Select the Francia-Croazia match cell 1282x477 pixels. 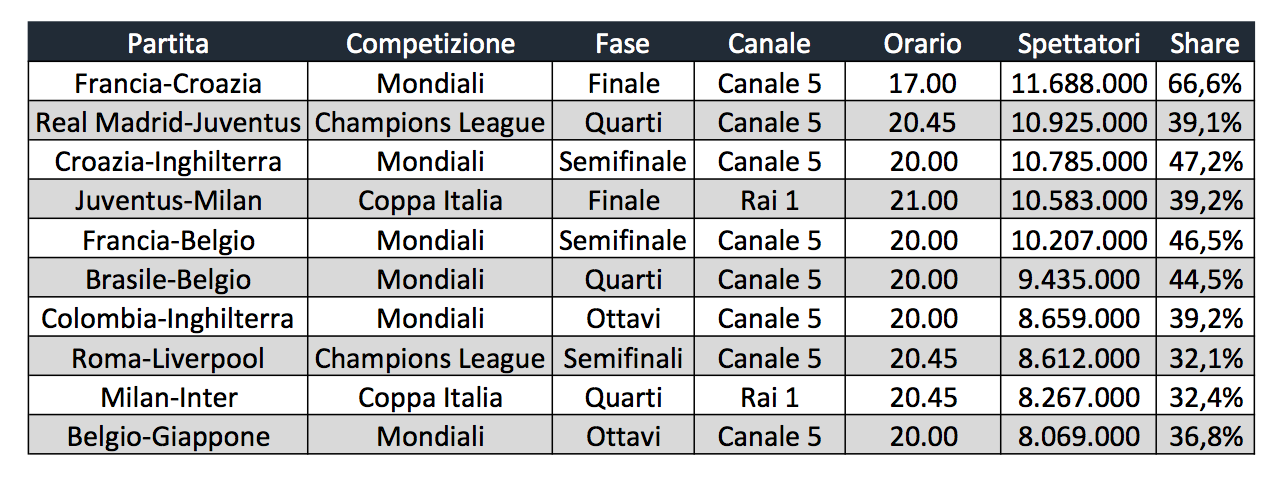coord(168,83)
